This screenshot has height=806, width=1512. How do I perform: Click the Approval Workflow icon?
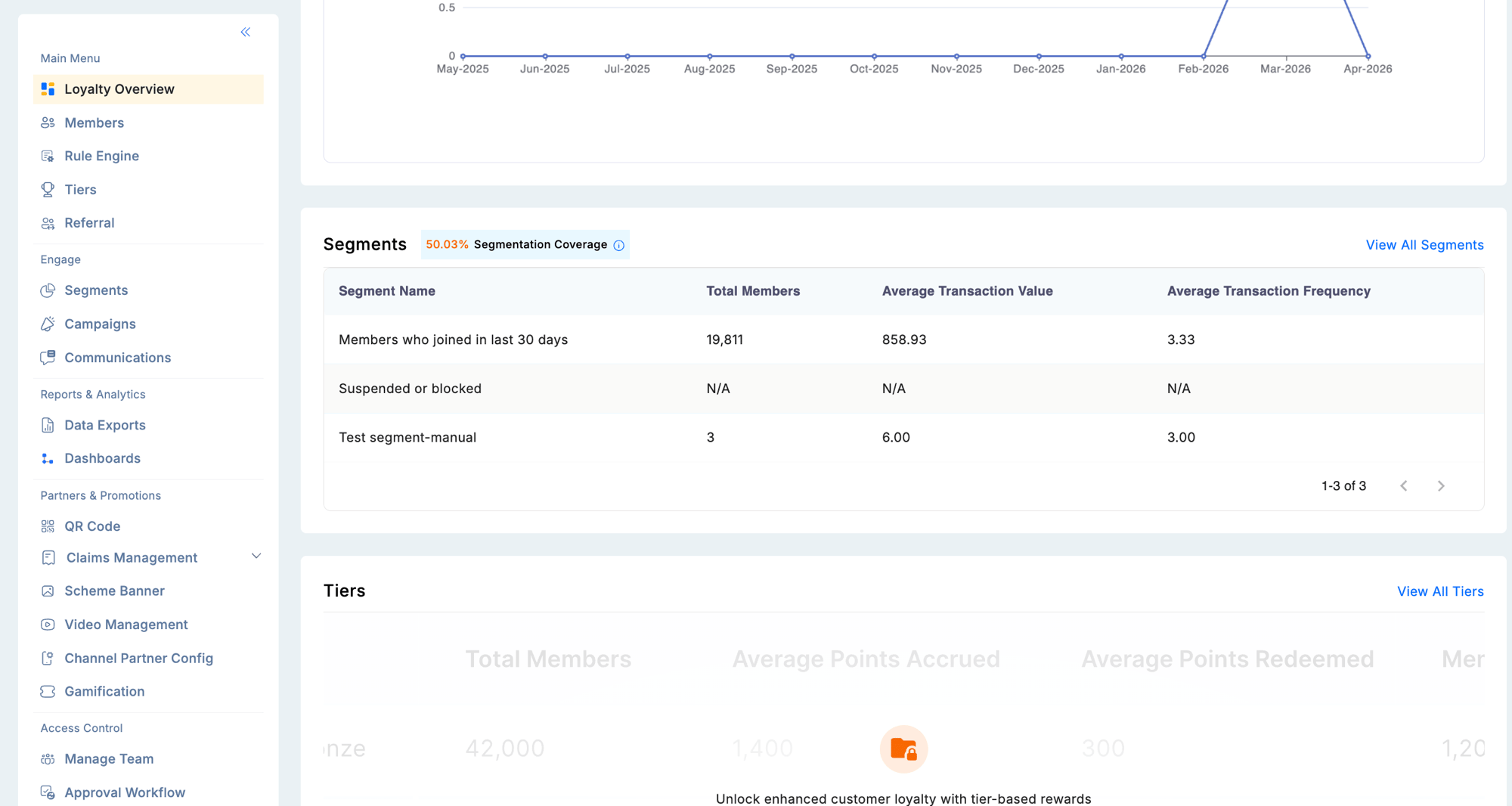pos(48,792)
